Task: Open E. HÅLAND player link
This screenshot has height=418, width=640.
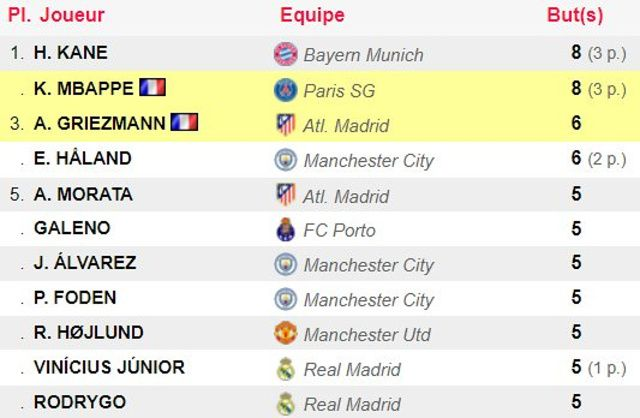Action: [82, 158]
